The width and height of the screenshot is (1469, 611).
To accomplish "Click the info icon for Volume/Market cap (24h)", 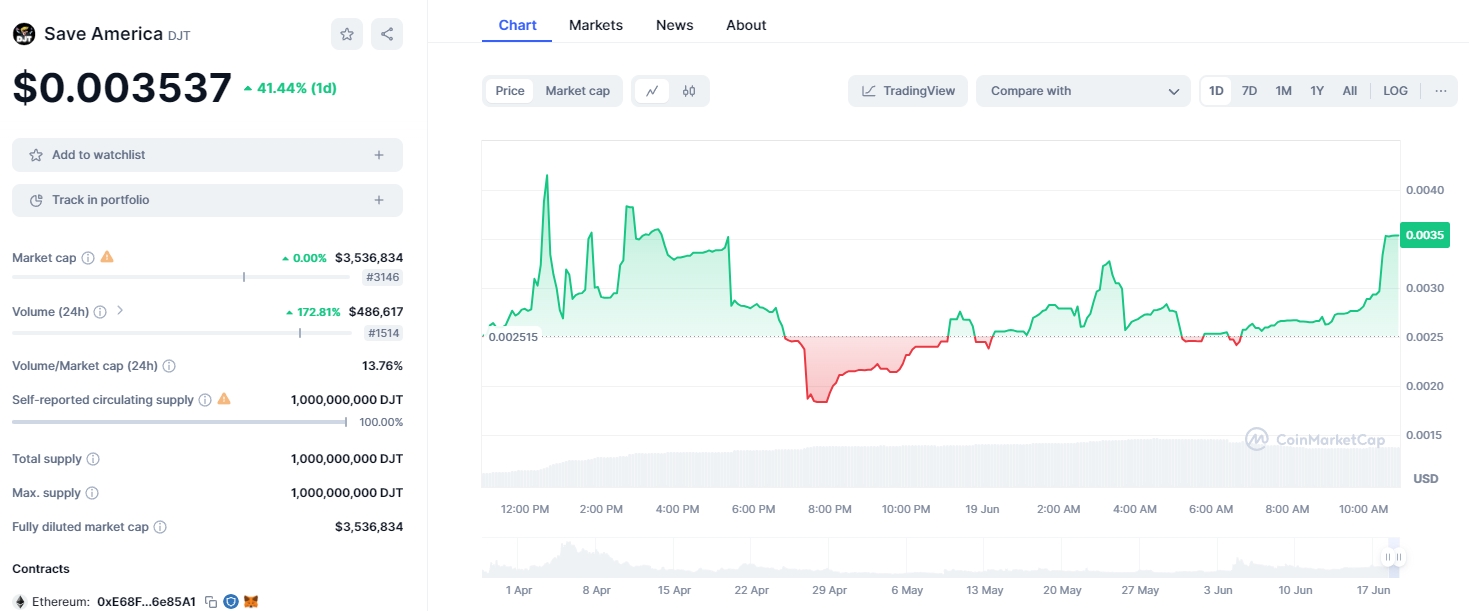I will tap(169, 366).
